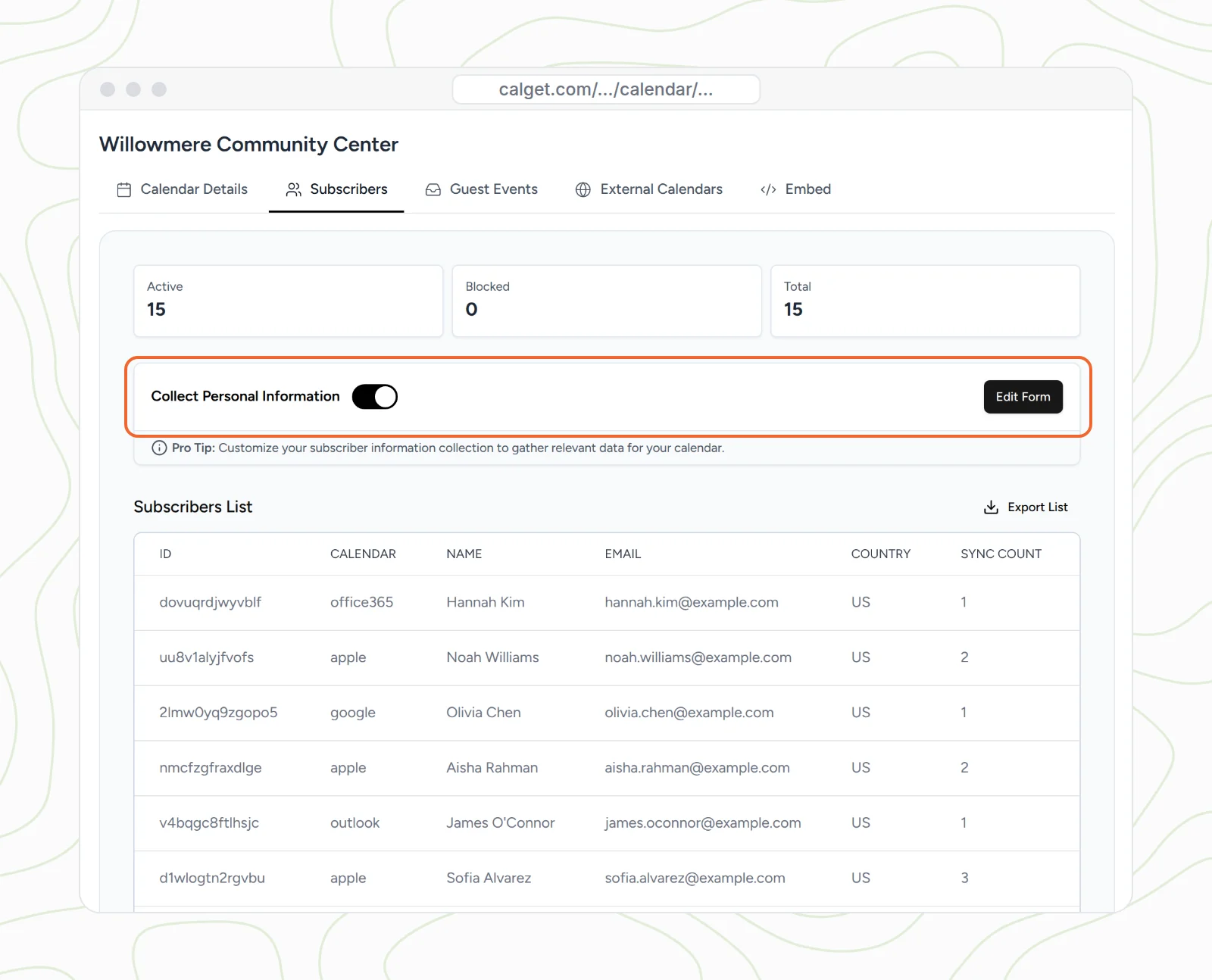This screenshot has width=1212, height=980.
Task: Click ID 2lmw0yq9zgopo5
Action: point(218,713)
